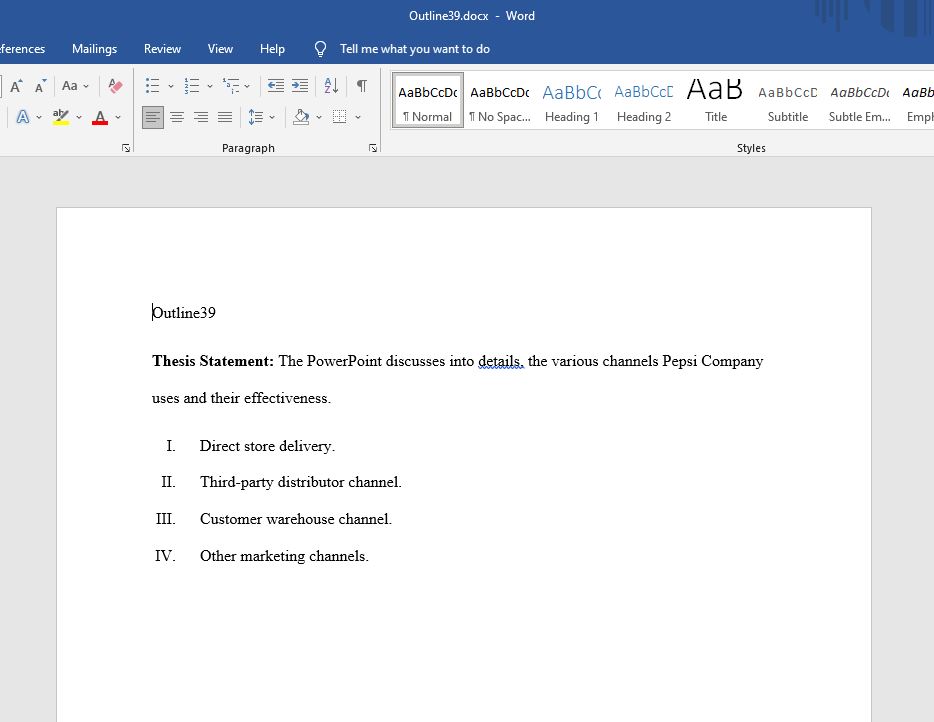The width and height of the screenshot is (934, 722).
Task: Open the Font dialog launcher
Action: [x=126, y=148]
